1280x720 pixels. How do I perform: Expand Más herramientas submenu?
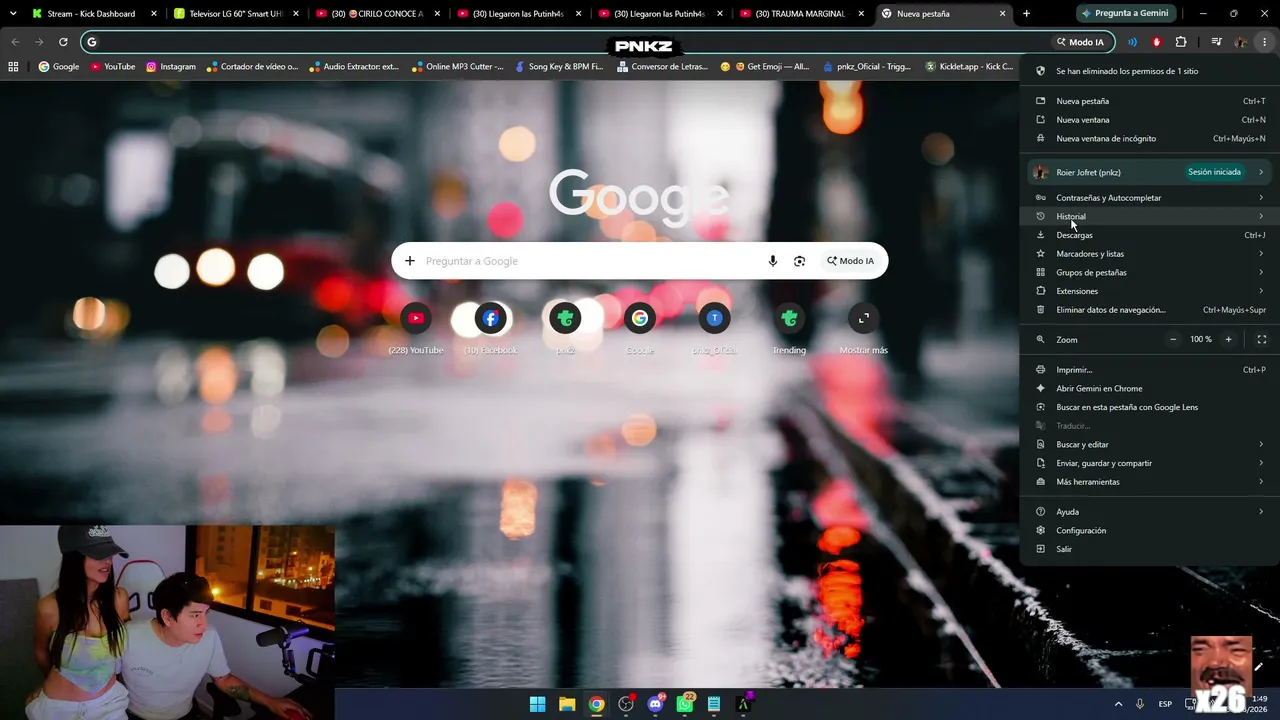pyautogui.click(x=1150, y=482)
